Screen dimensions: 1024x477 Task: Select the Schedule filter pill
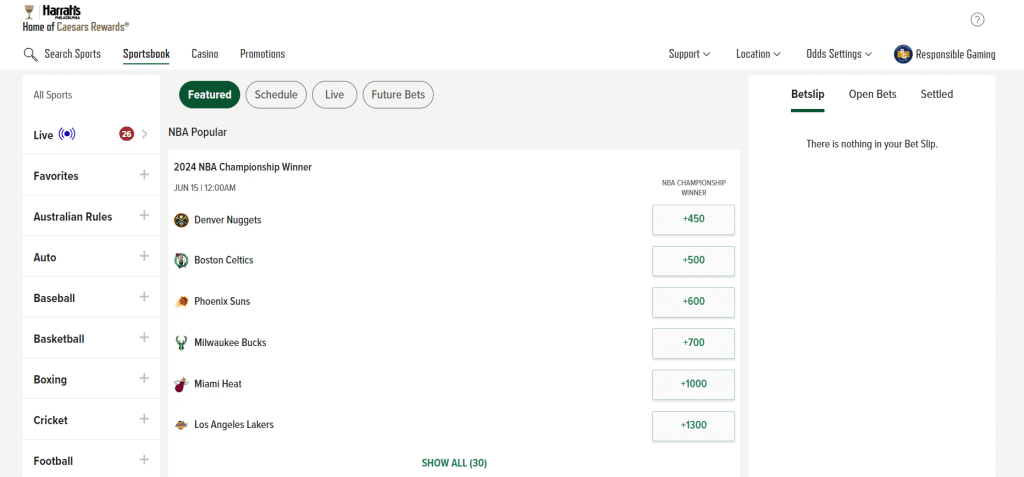tap(276, 95)
